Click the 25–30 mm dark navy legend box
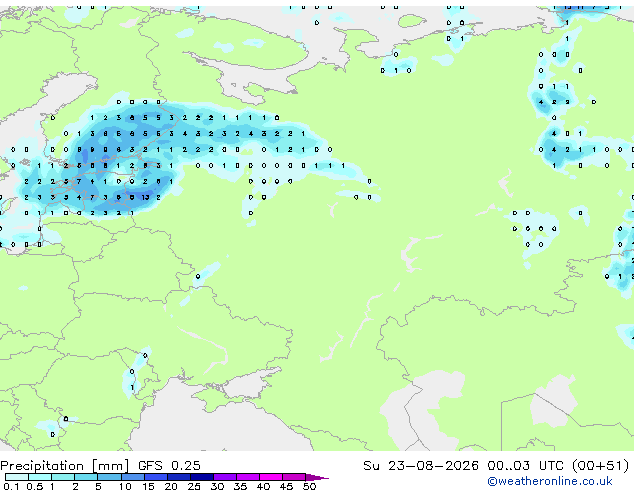 (202, 477)
